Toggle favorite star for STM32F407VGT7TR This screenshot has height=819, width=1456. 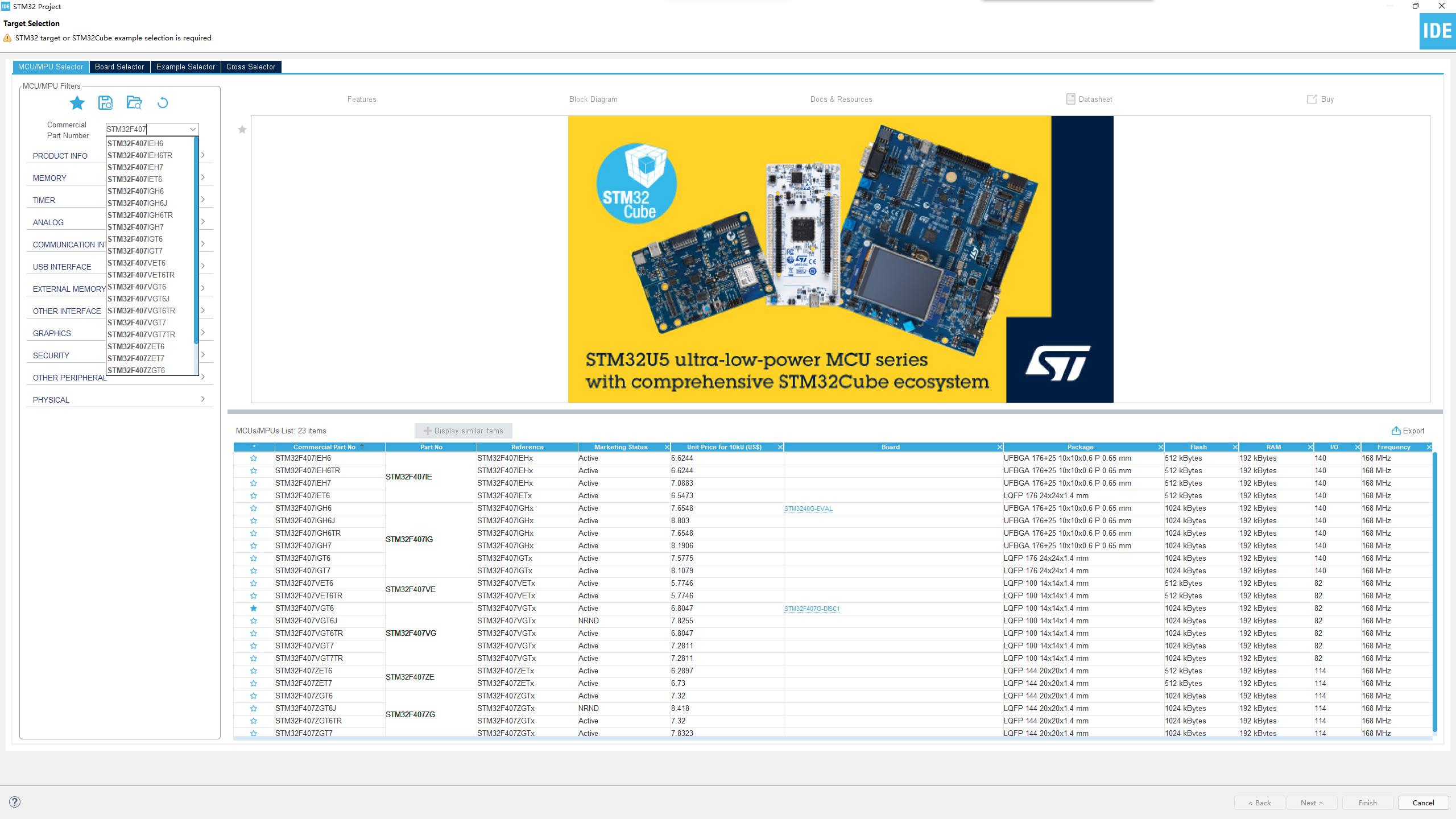[x=254, y=659]
